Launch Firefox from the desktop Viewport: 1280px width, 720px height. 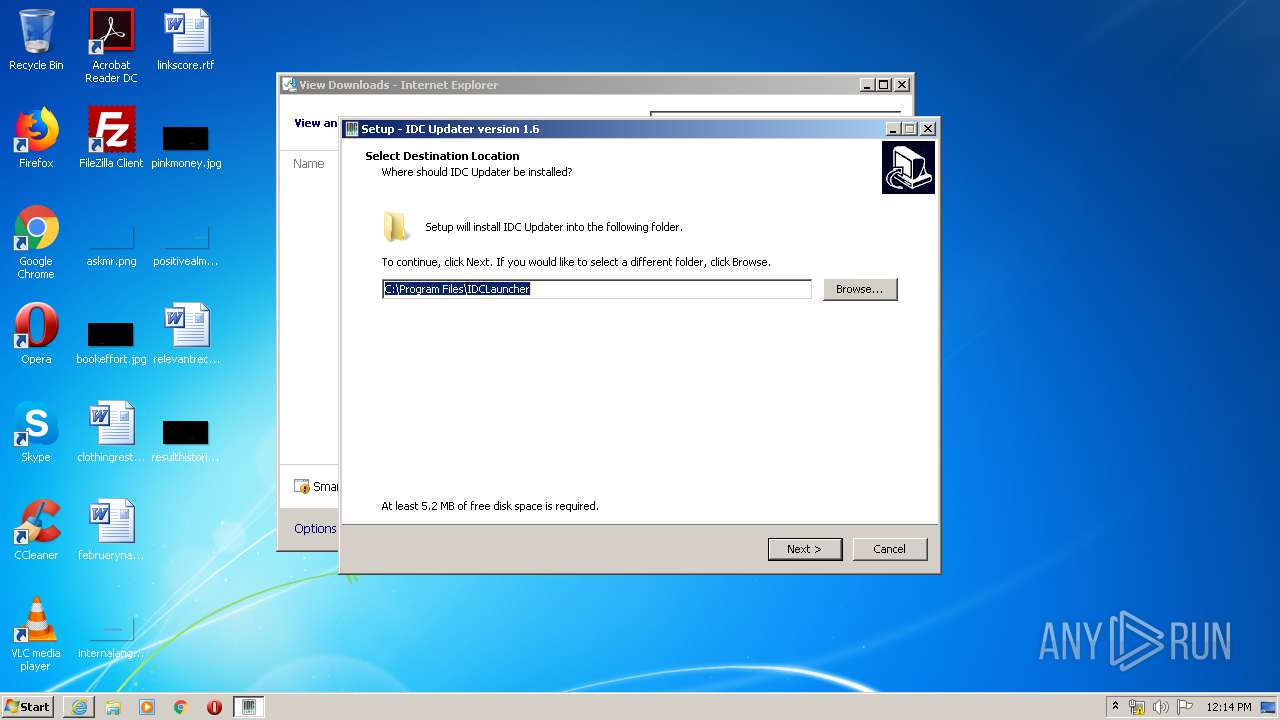(36, 138)
